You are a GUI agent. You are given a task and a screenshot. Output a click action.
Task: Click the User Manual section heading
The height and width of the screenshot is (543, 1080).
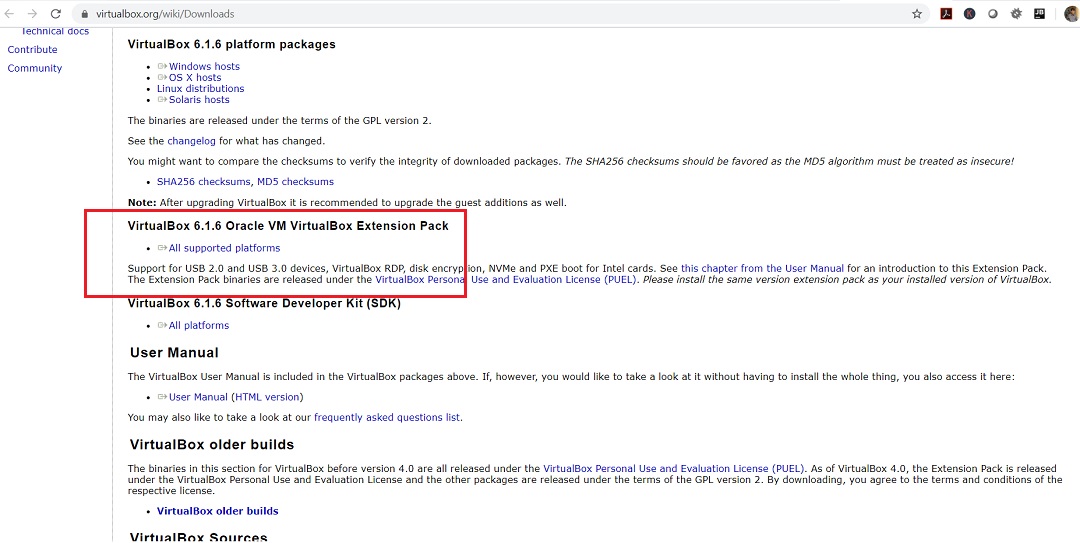pos(174,353)
